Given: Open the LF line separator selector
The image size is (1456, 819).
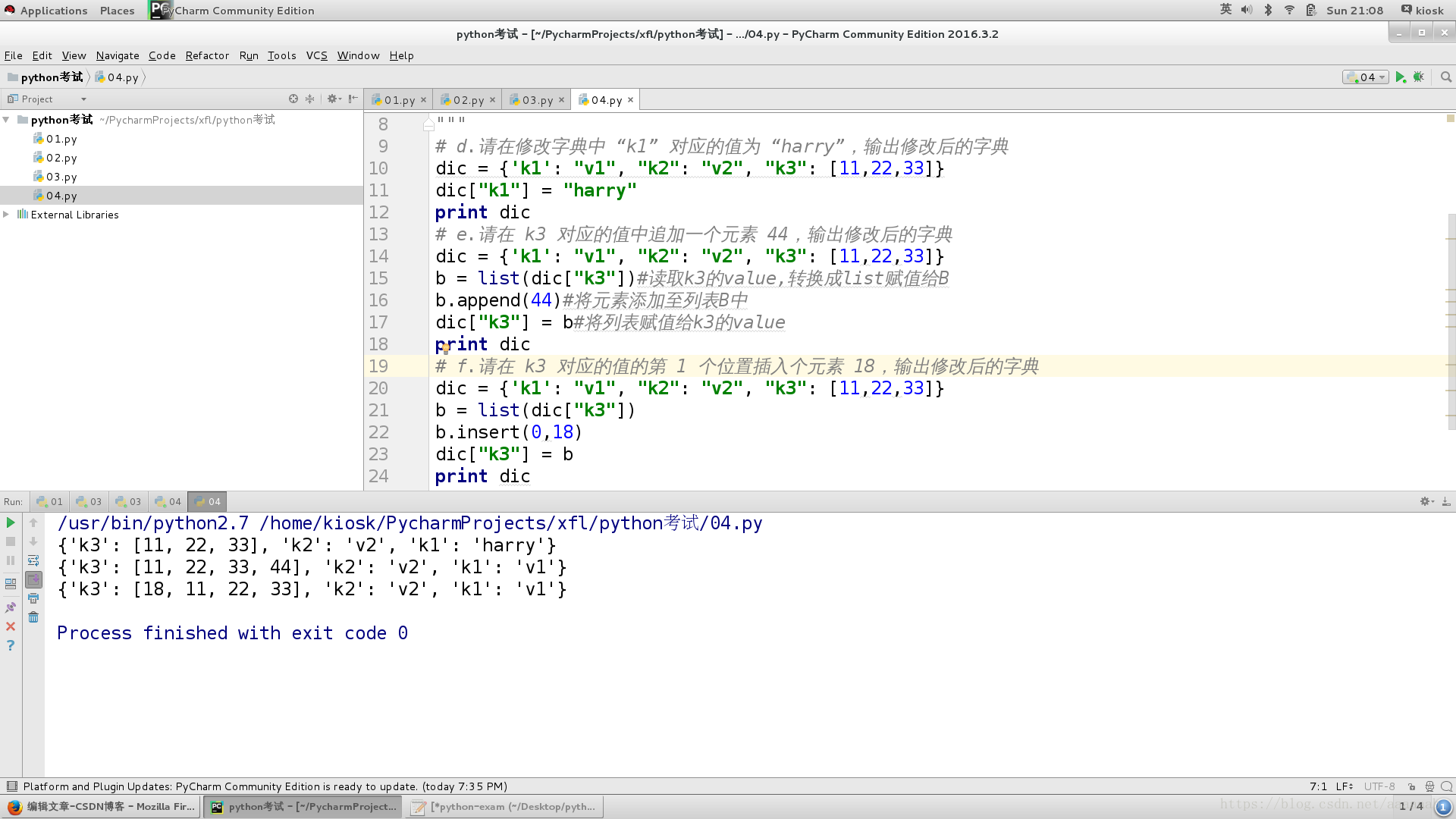Looking at the screenshot, I should (1345, 786).
